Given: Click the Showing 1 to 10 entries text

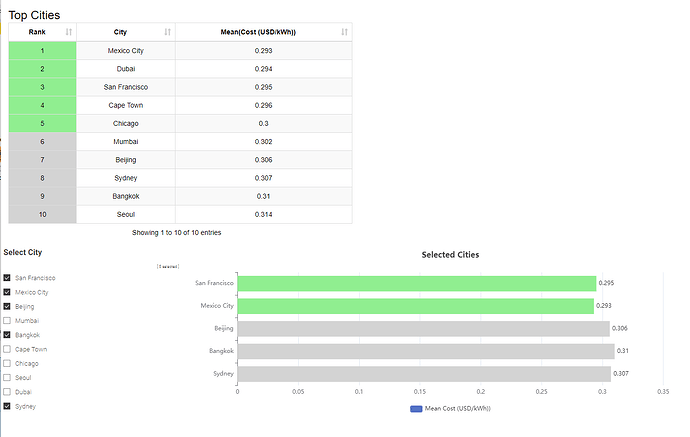Looking at the screenshot, I should (x=176, y=232).
